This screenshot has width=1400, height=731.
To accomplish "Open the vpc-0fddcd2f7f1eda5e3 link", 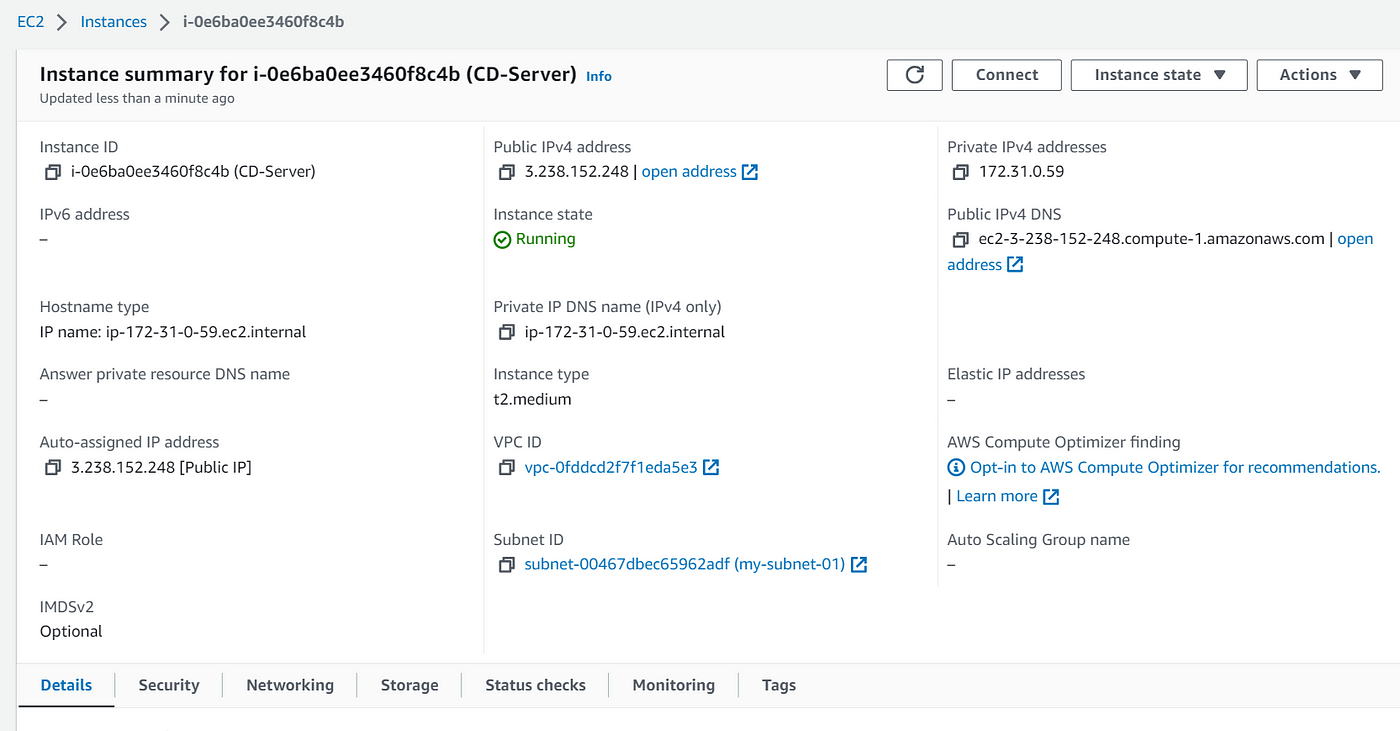I will tap(611, 467).
